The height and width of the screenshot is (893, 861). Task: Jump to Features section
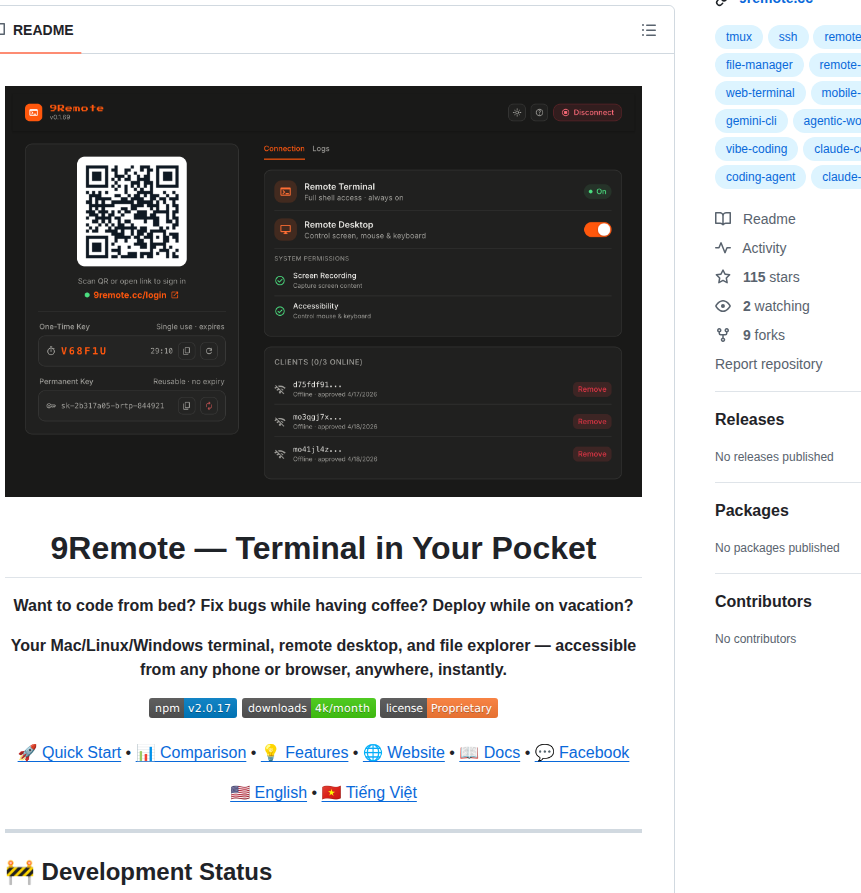pos(305,752)
